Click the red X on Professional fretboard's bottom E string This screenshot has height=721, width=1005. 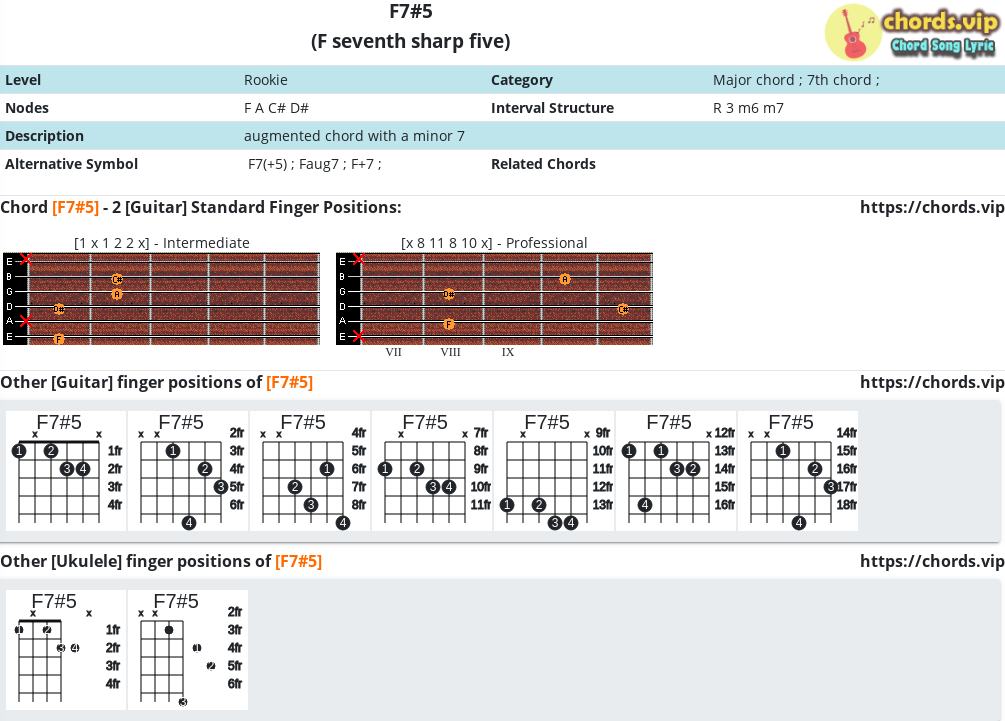(x=359, y=336)
